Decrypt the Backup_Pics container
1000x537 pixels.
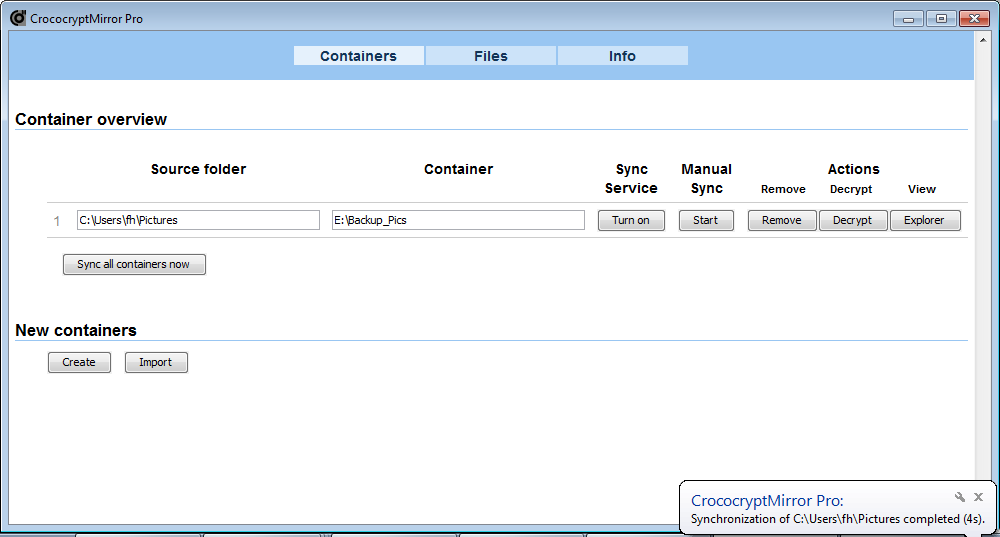(x=853, y=220)
